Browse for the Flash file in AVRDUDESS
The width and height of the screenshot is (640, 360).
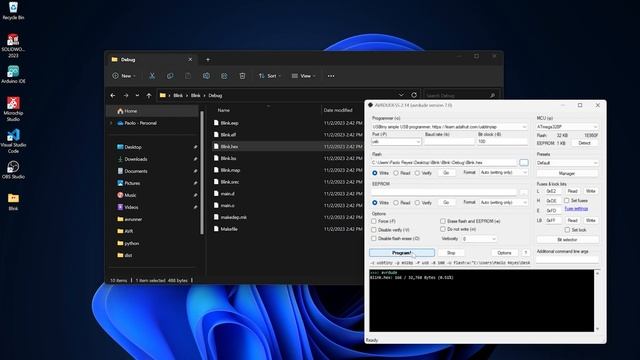[x=524, y=162]
